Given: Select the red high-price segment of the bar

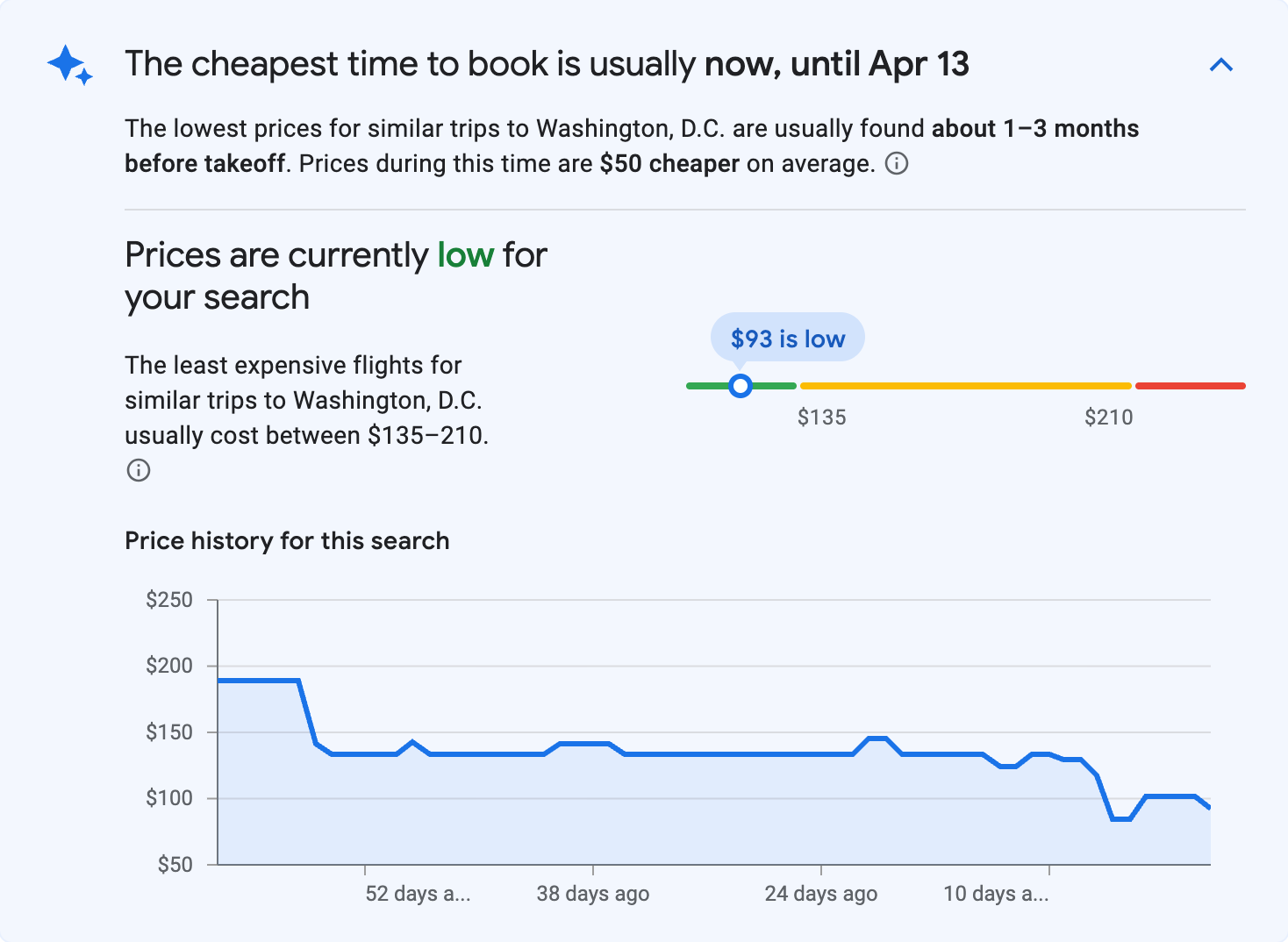Looking at the screenshot, I should [x=1190, y=385].
